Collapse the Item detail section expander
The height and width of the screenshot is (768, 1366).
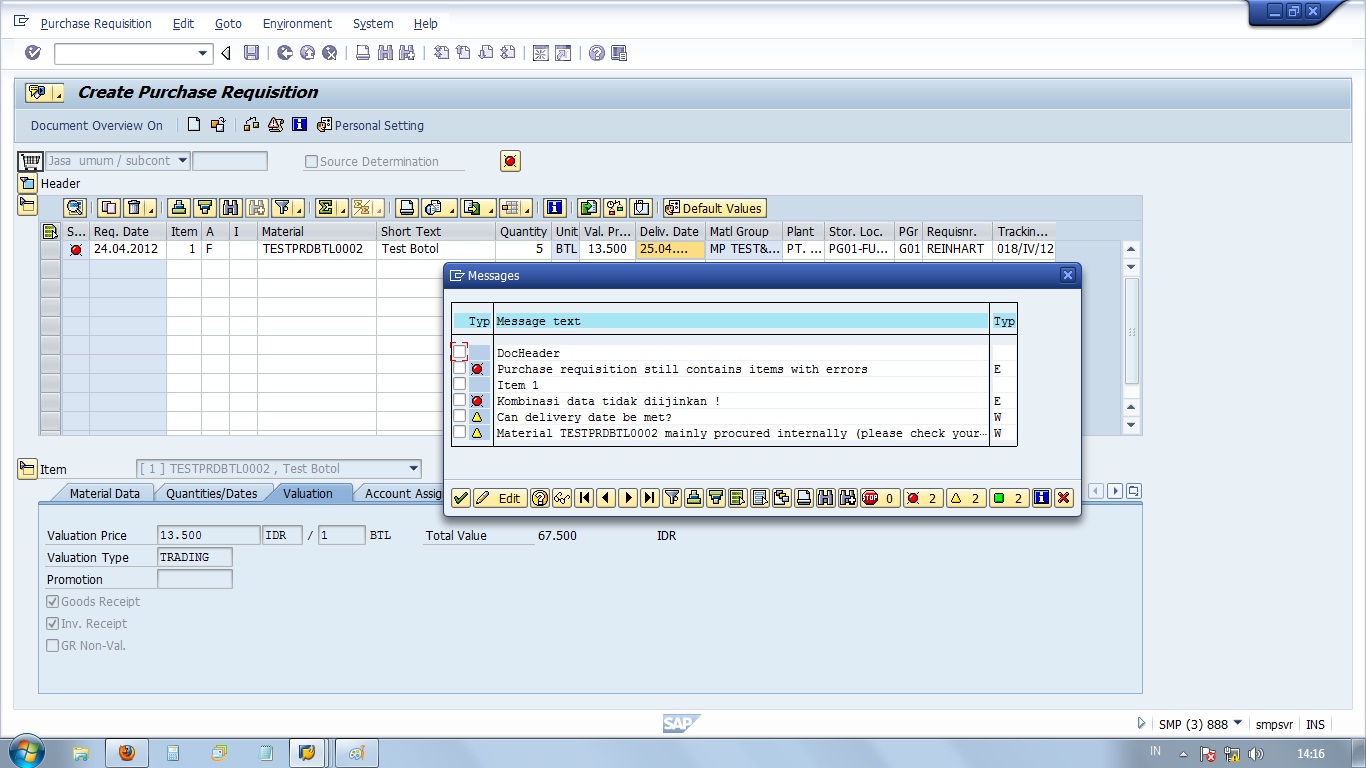[27, 468]
